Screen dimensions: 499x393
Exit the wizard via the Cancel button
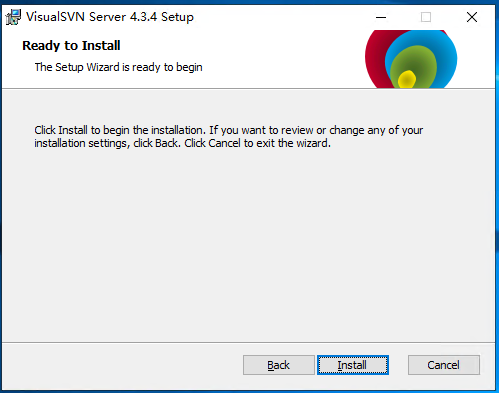tap(444, 365)
